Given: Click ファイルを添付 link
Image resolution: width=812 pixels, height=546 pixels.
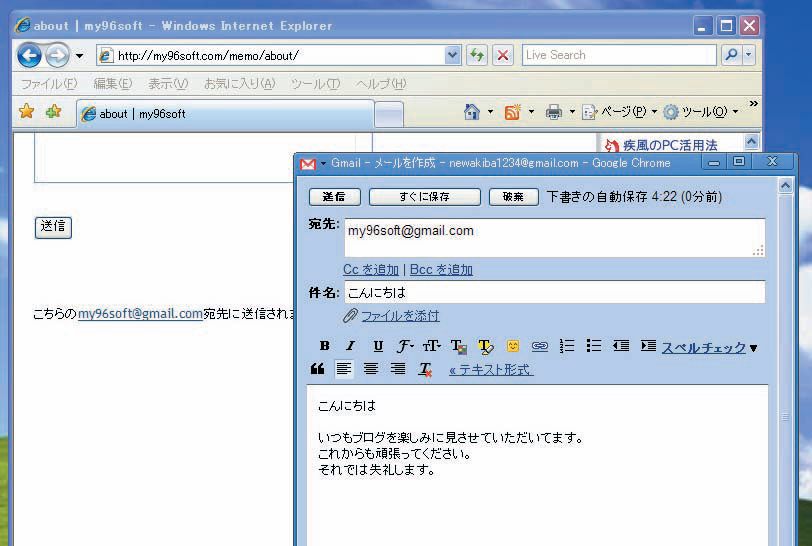Looking at the screenshot, I should pos(400,315).
